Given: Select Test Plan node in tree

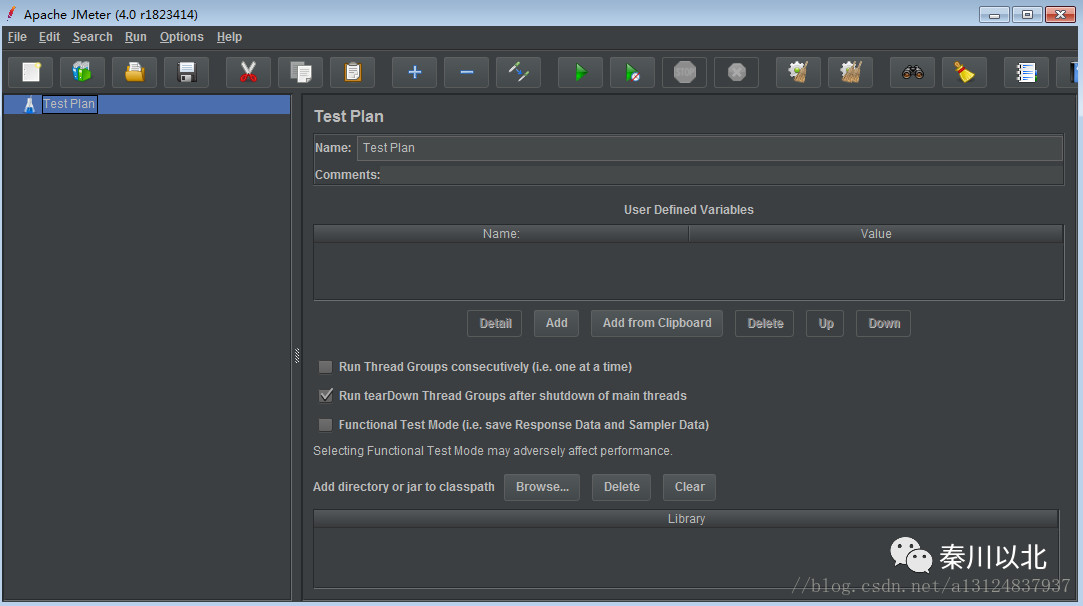Looking at the screenshot, I should pyautogui.click(x=68, y=104).
